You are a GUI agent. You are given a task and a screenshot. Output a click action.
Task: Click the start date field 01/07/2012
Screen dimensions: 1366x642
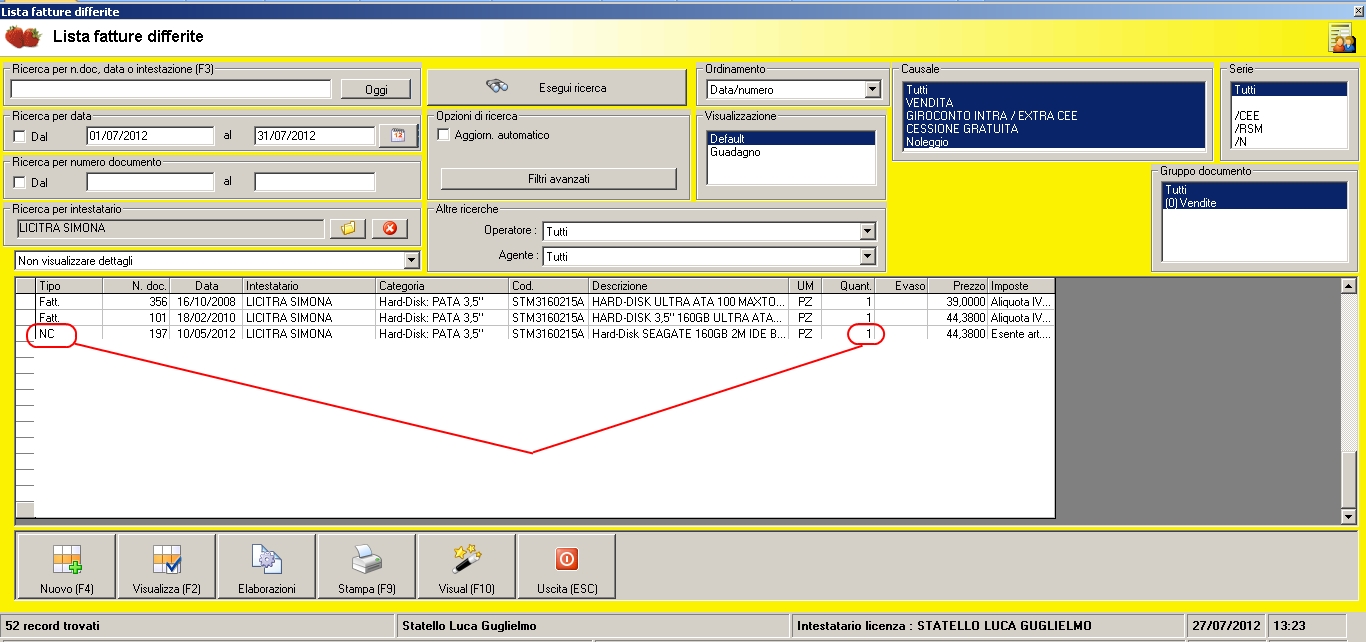point(150,136)
